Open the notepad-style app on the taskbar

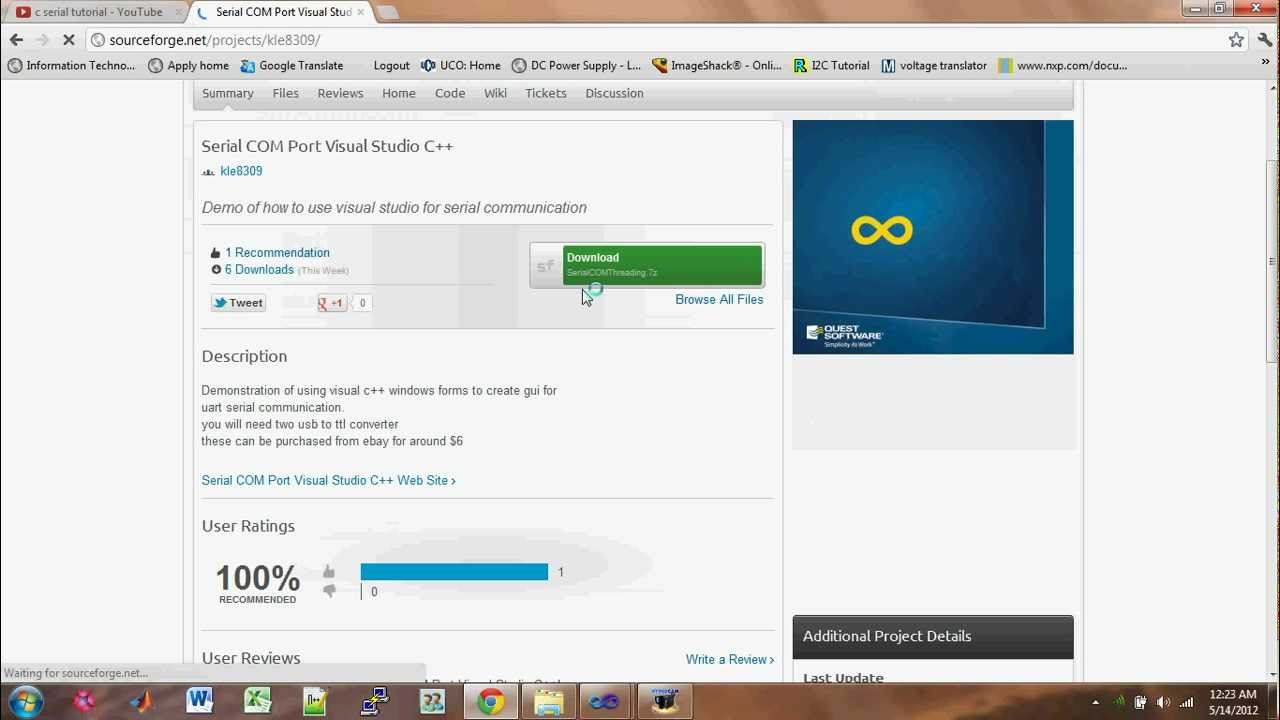click(x=316, y=701)
